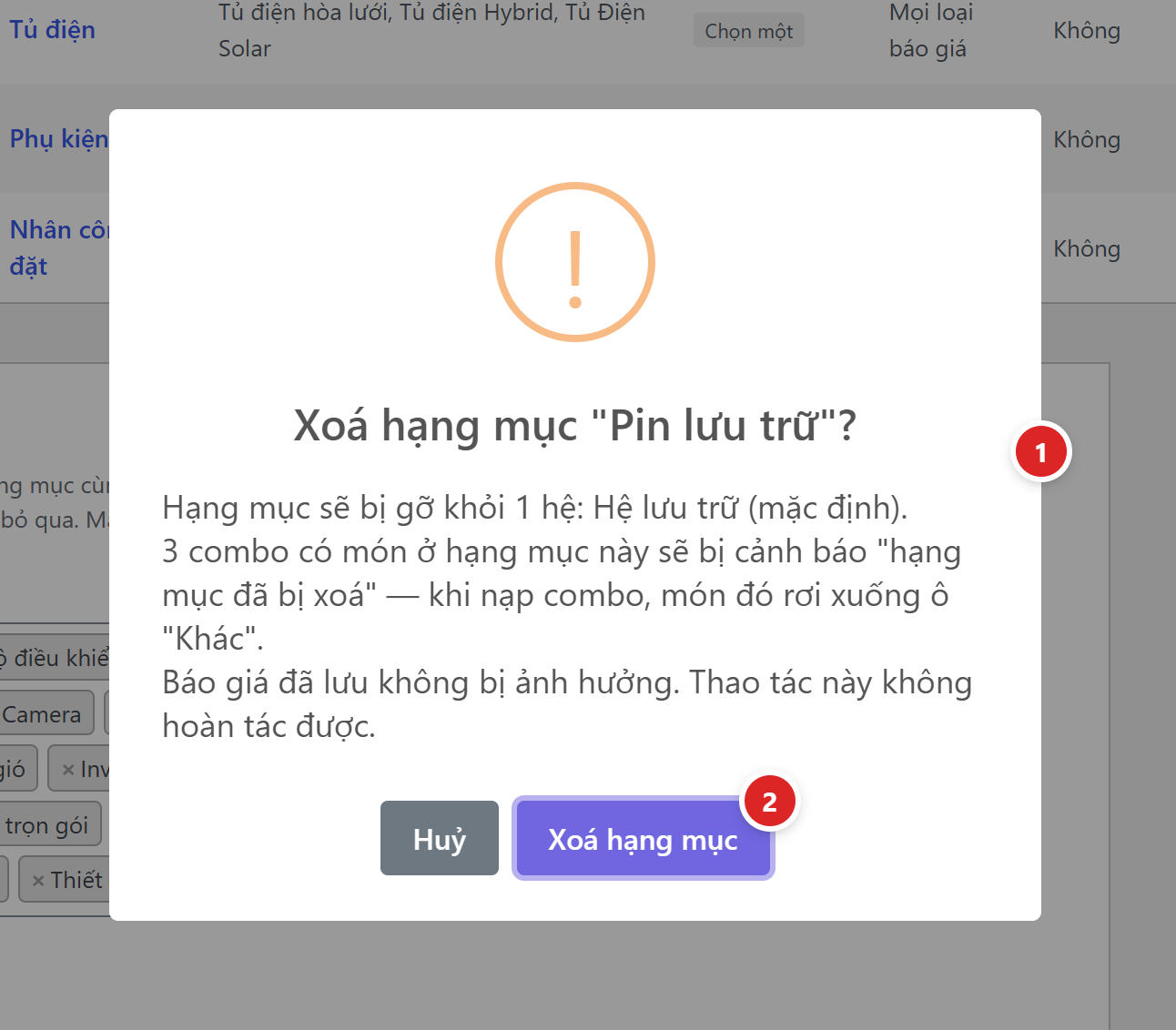Image resolution: width=1176 pixels, height=1030 pixels.
Task: Confirm with Xoá hạng mục button
Action: coord(643,838)
